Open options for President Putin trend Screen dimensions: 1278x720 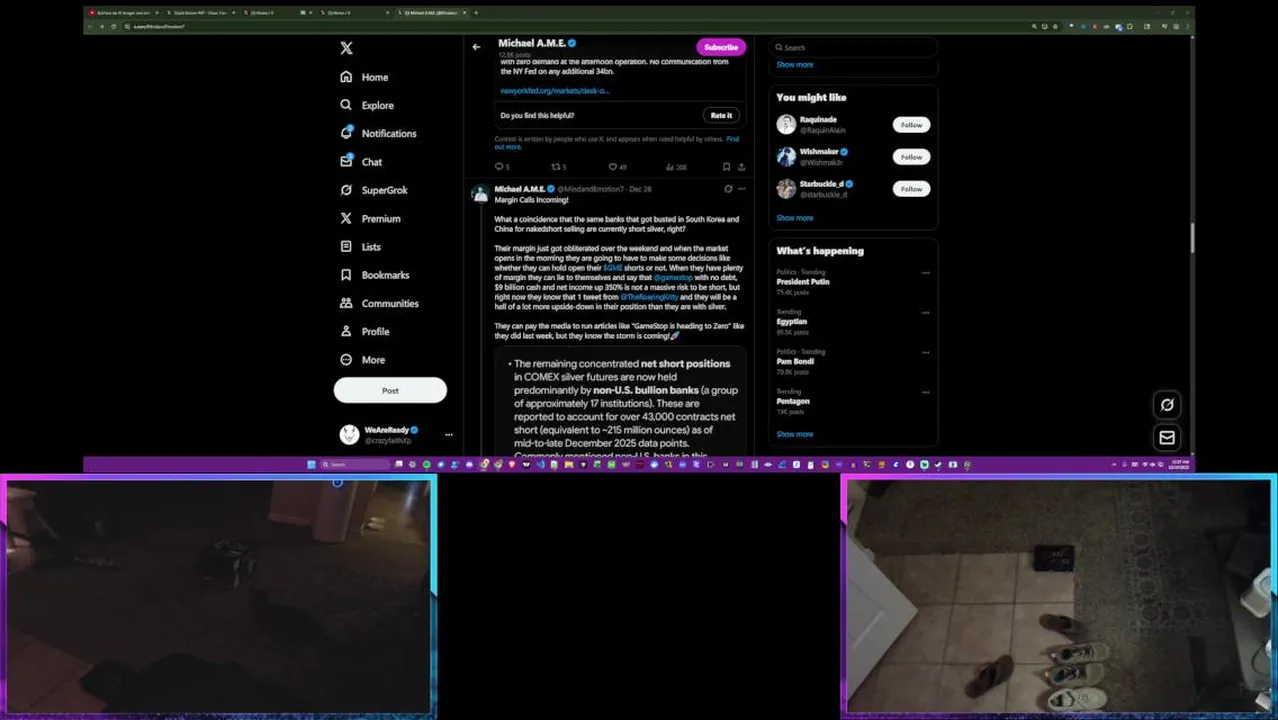(925, 273)
